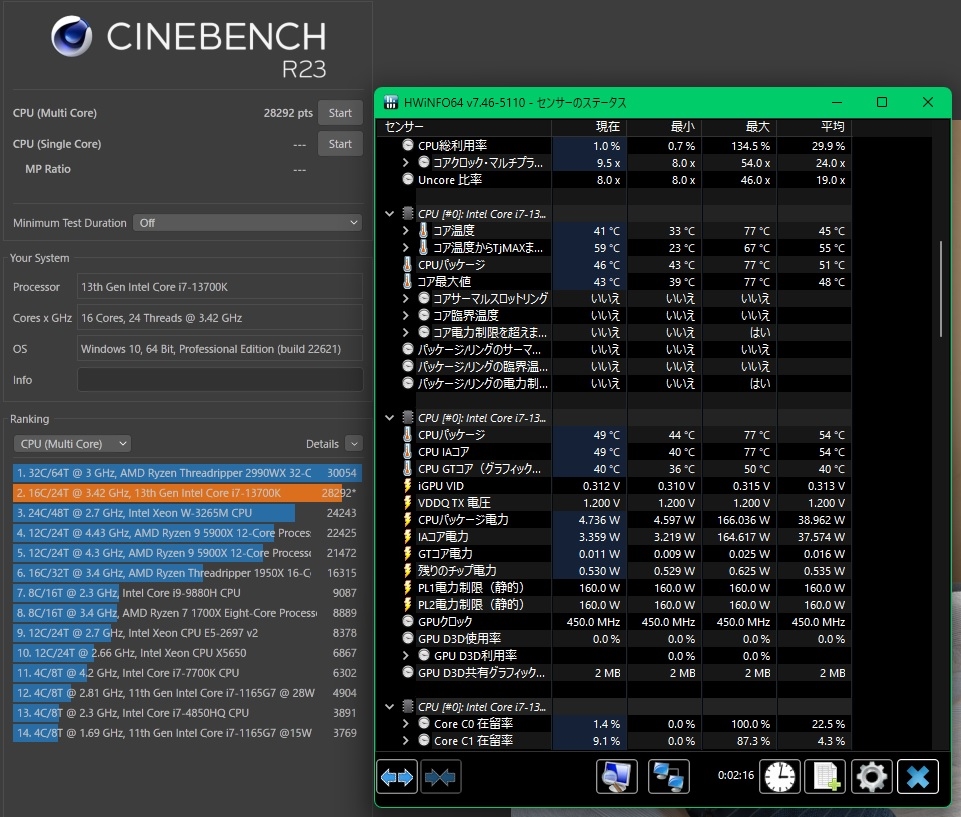Start the CPU (Single Core) test
The image size is (961, 817).
pyautogui.click(x=340, y=144)
